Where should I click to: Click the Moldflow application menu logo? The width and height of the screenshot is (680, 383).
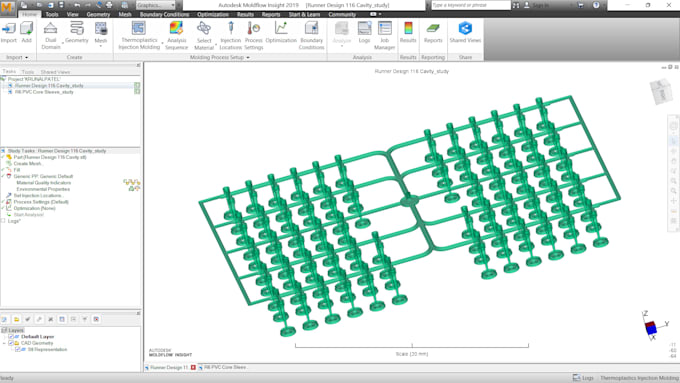coord(7,7)
